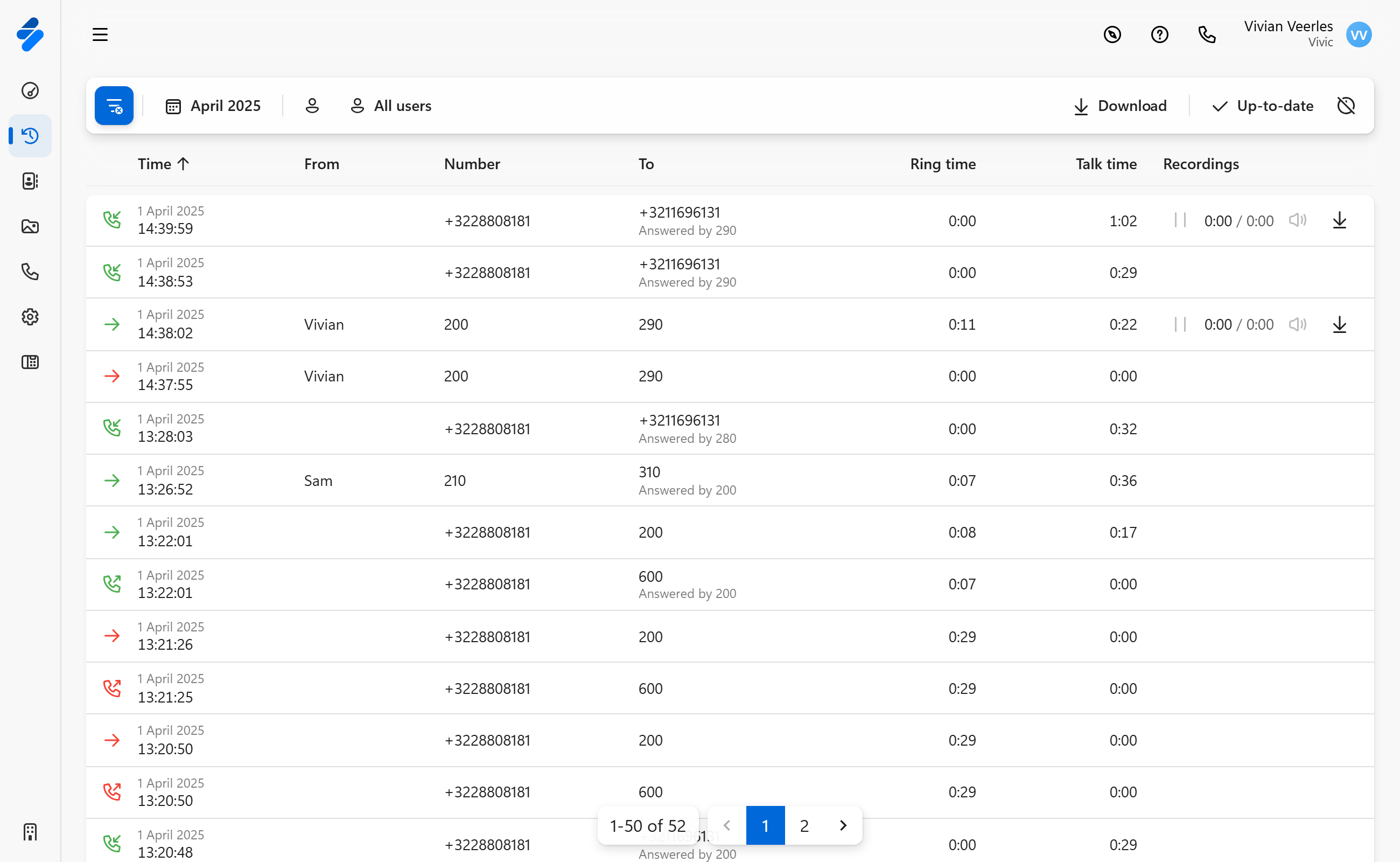Pause playback on 14:39:59 recording
Image resolution: width=1400 pixels, height=862 pixels.
1180,221
